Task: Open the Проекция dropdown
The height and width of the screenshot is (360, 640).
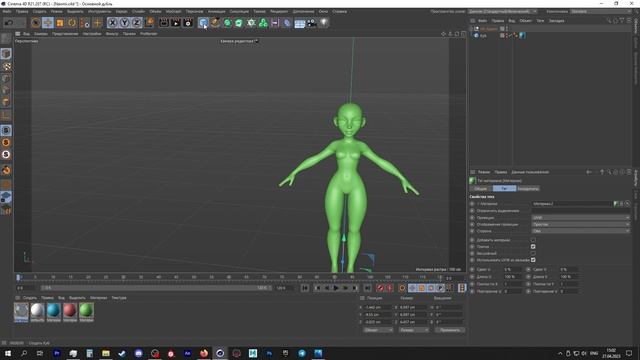Action: (581, 218)
